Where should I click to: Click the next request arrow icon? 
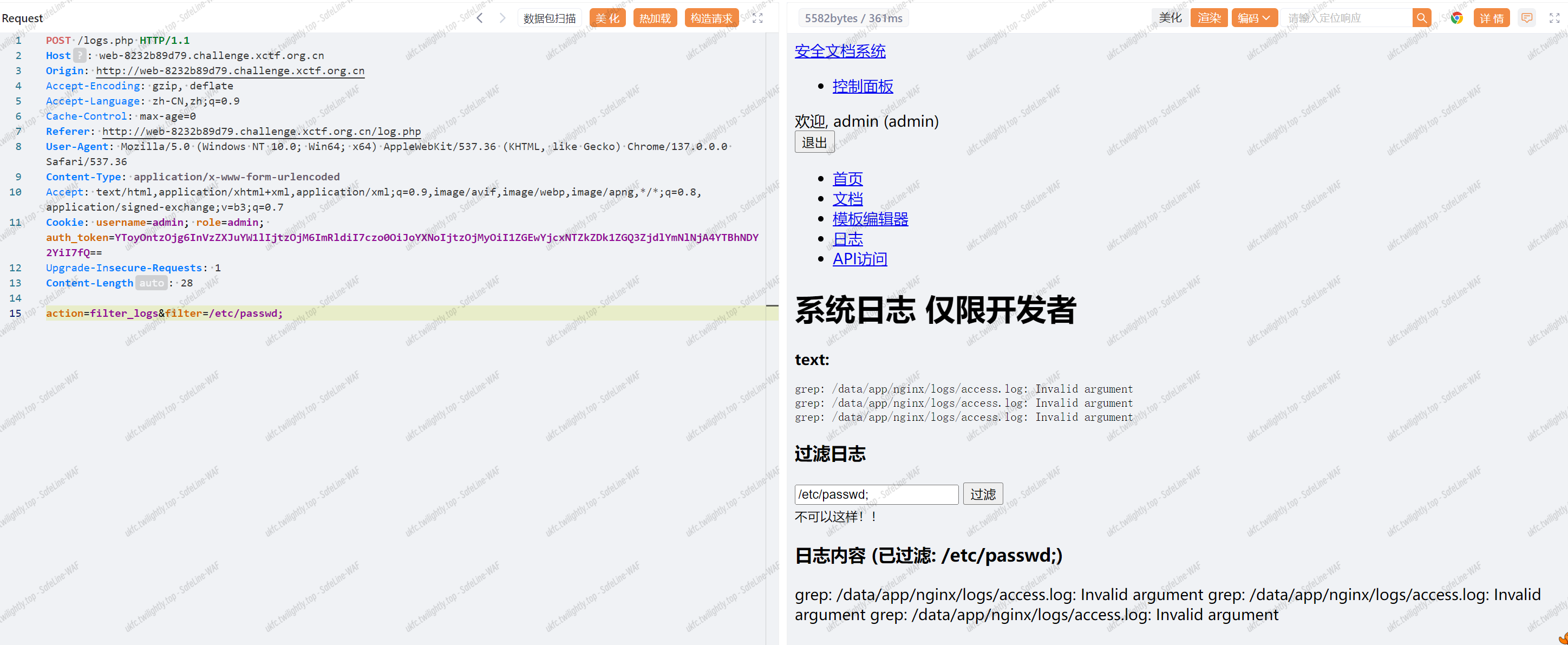click(x=502, y=18)
